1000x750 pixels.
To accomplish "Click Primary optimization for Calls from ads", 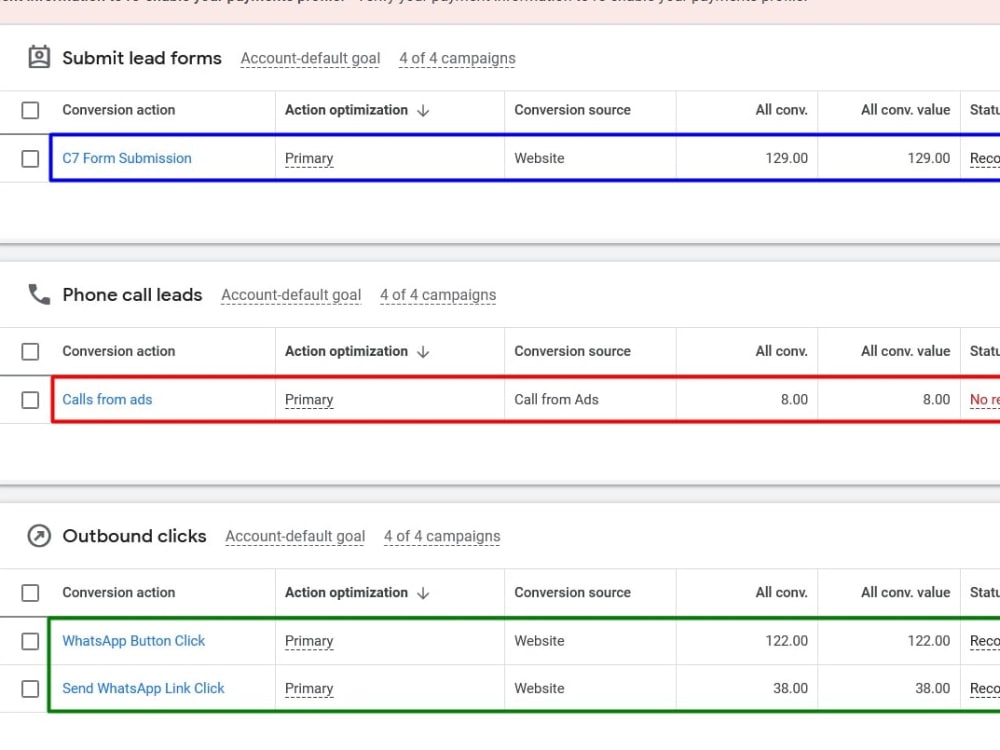I will (x=309, y=399).
